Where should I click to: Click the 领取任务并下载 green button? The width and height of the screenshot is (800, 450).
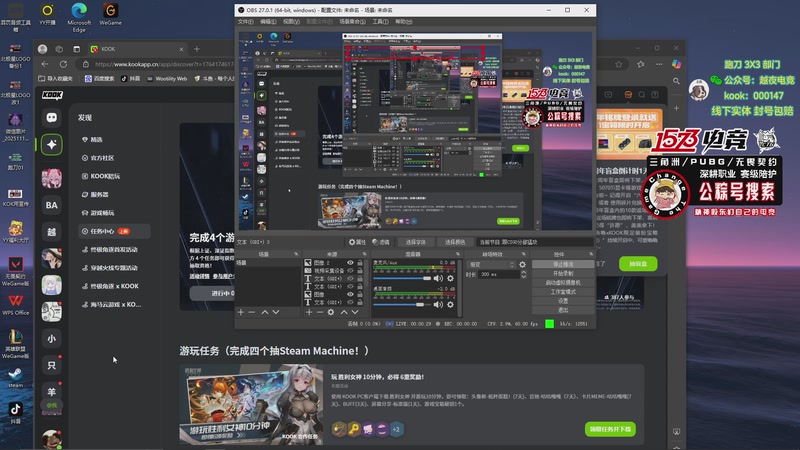click(610, 429)
